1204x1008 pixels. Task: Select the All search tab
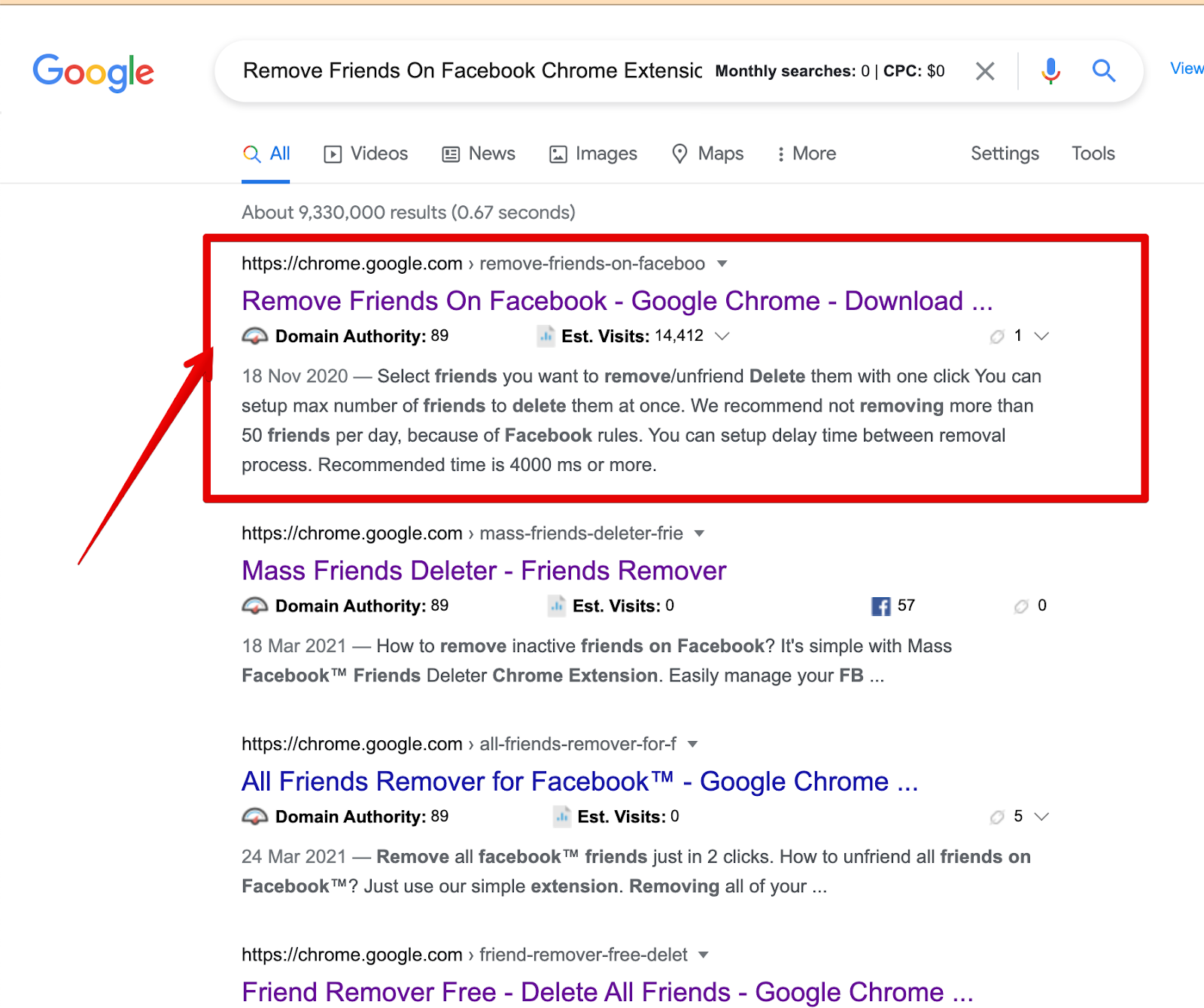[x=266, y=153]
